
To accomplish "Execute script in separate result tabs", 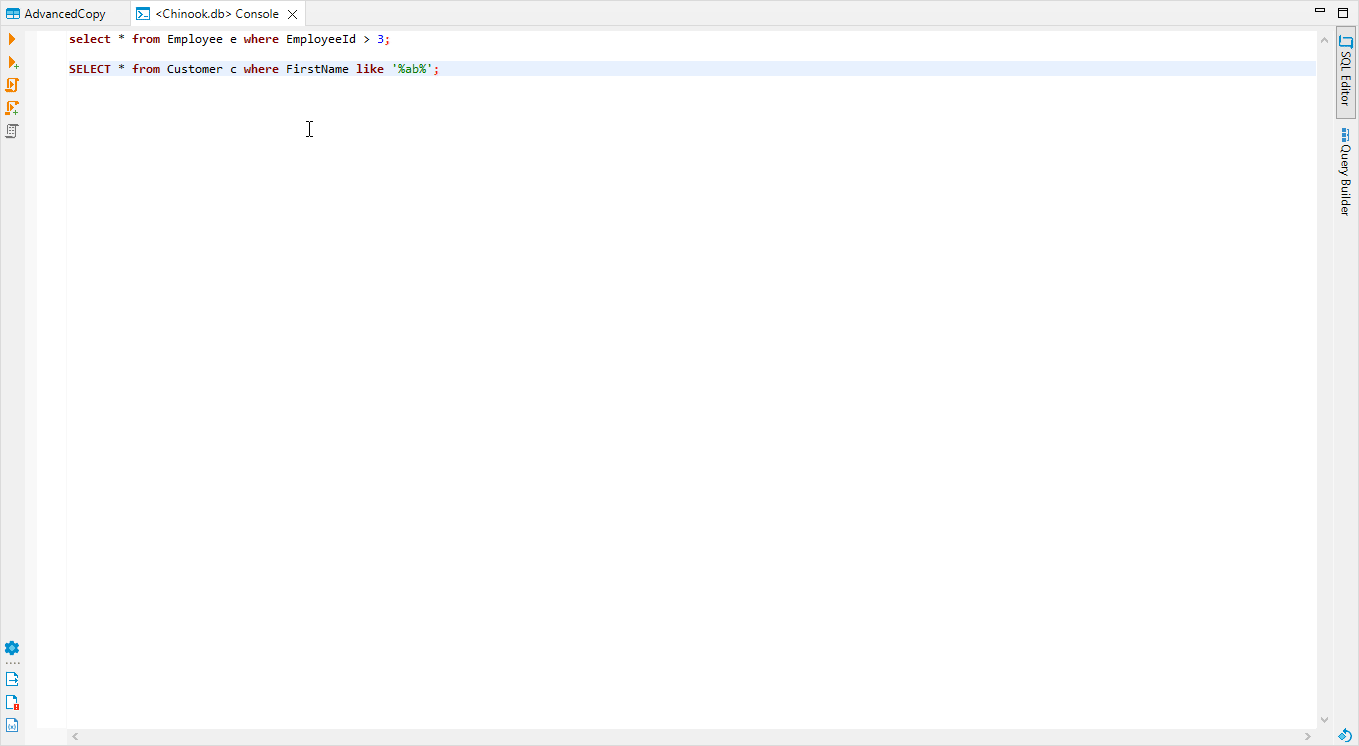I will point(12,108).
